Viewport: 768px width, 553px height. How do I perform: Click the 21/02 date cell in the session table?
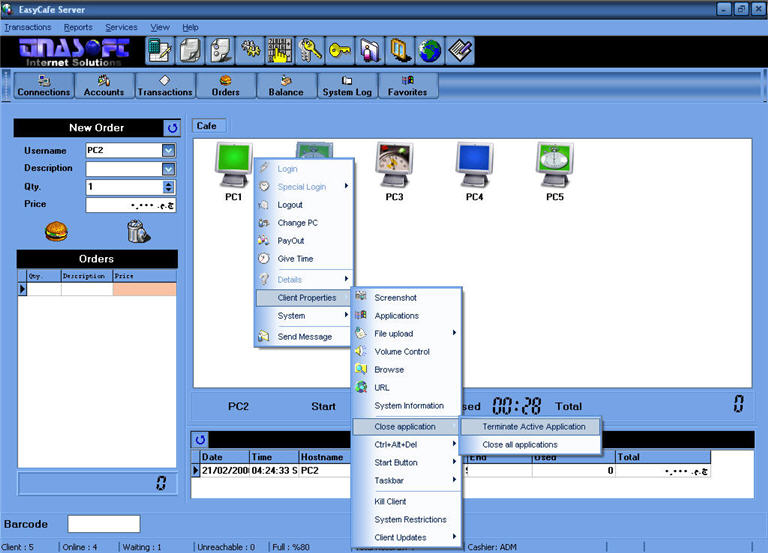point(225,471)
